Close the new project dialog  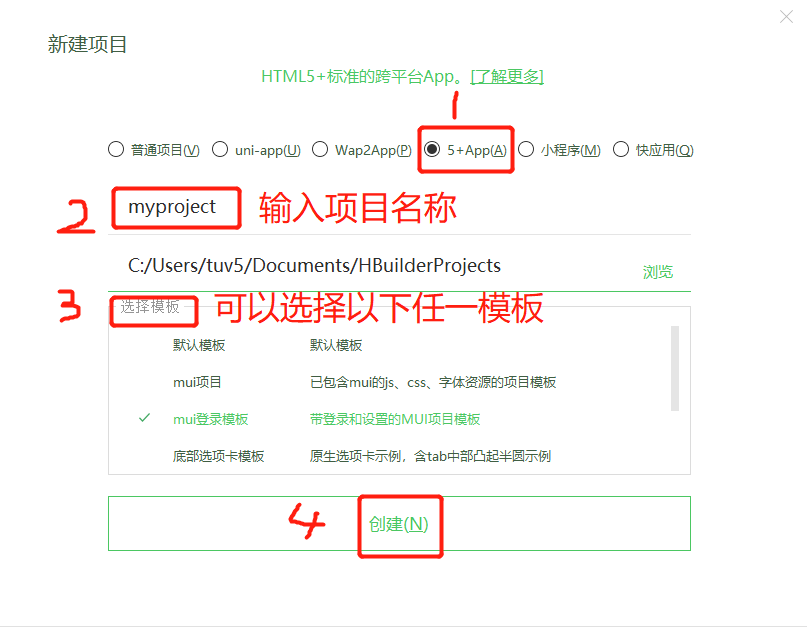(x=786, y=16)
